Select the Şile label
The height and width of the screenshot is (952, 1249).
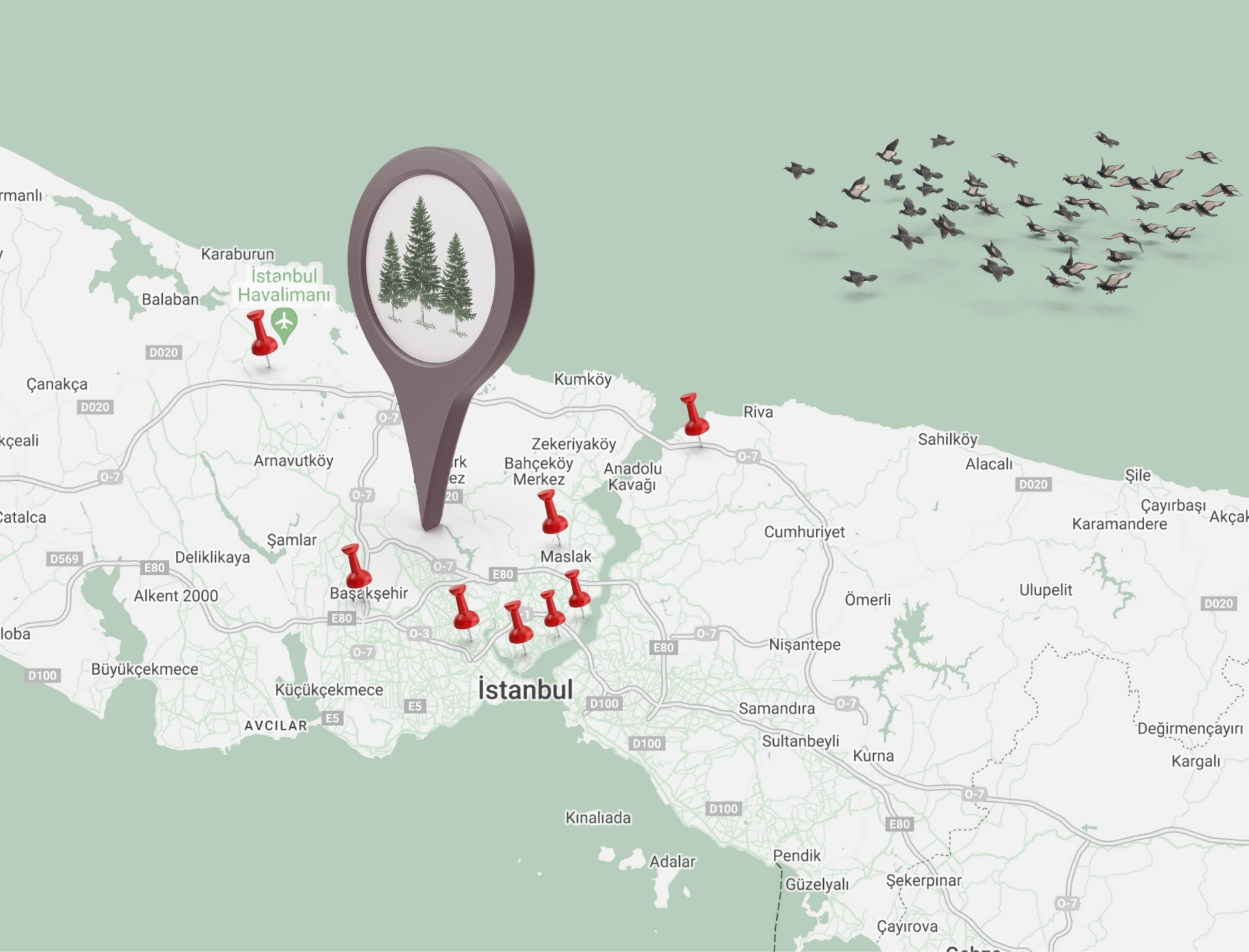(x=1138, y=475)
